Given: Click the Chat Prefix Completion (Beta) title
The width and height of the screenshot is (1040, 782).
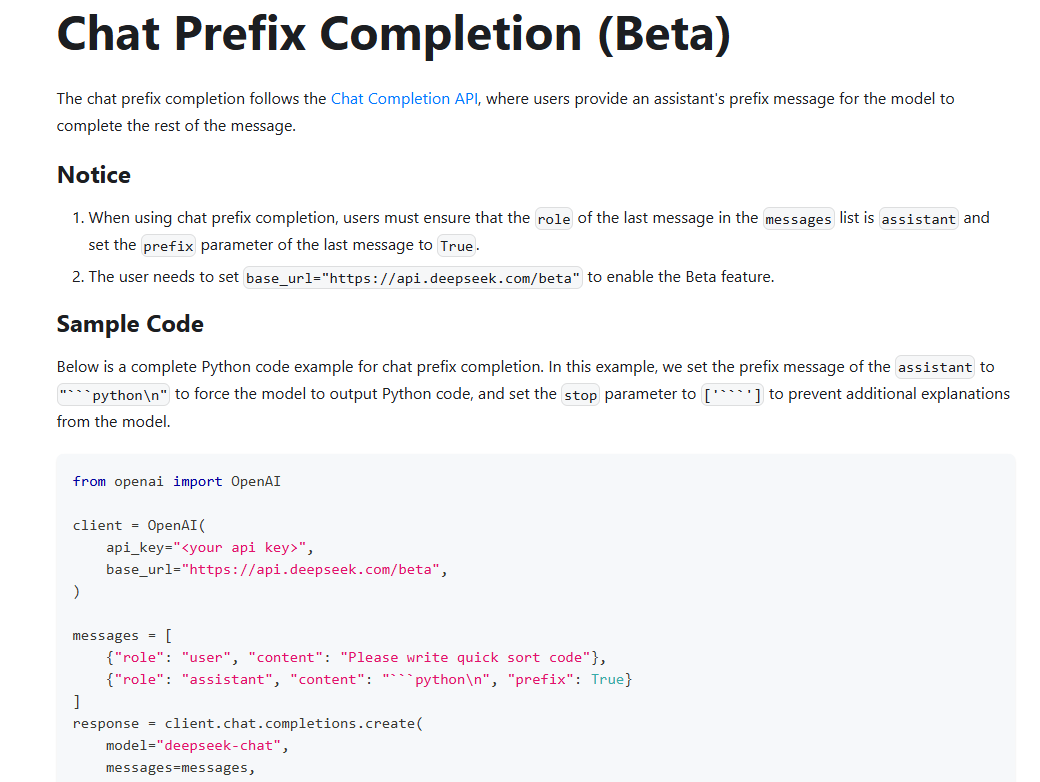Looking at the screenshot, I should [x=394, y=34].
